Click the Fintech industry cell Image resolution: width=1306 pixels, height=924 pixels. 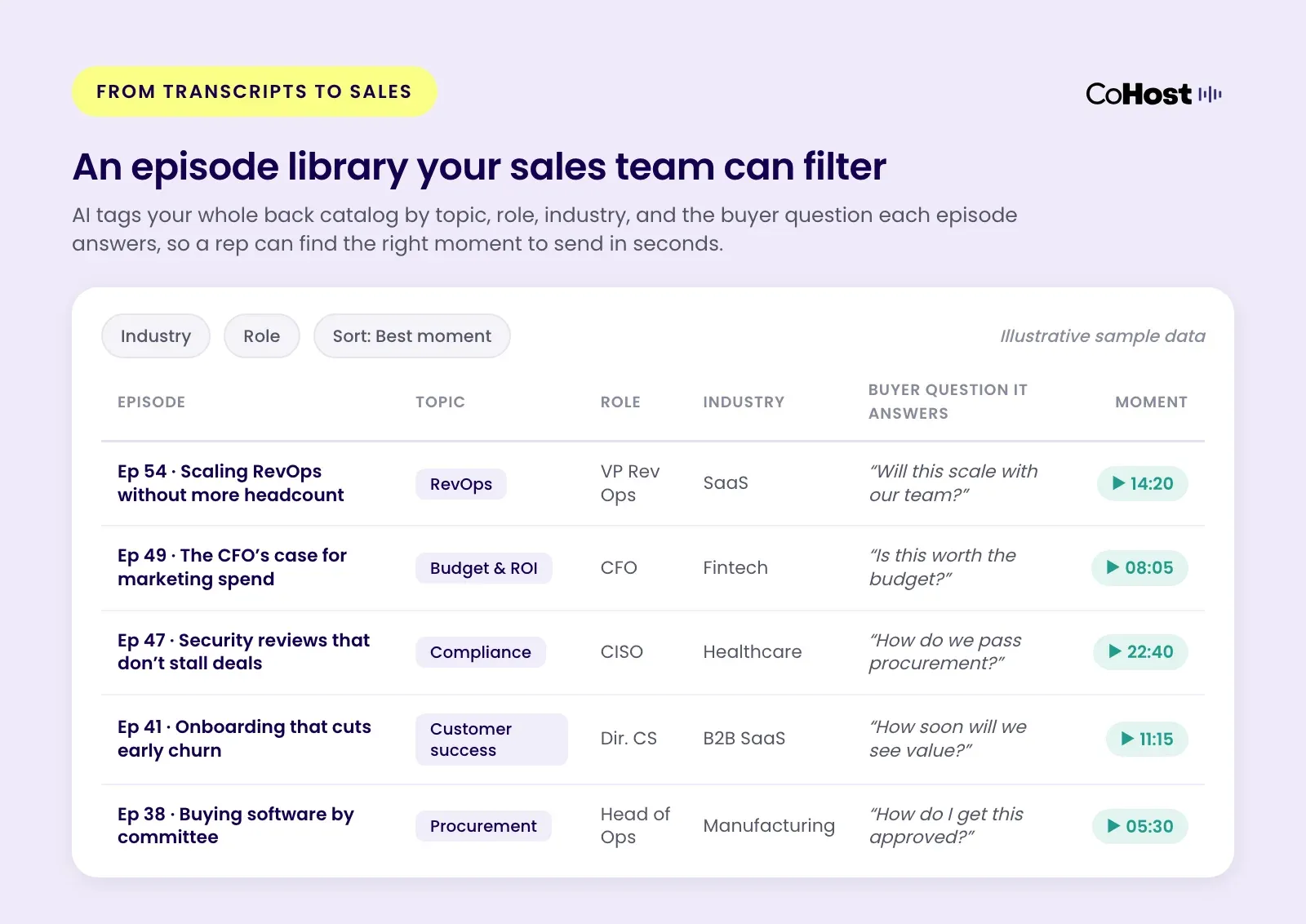[735, 567]
